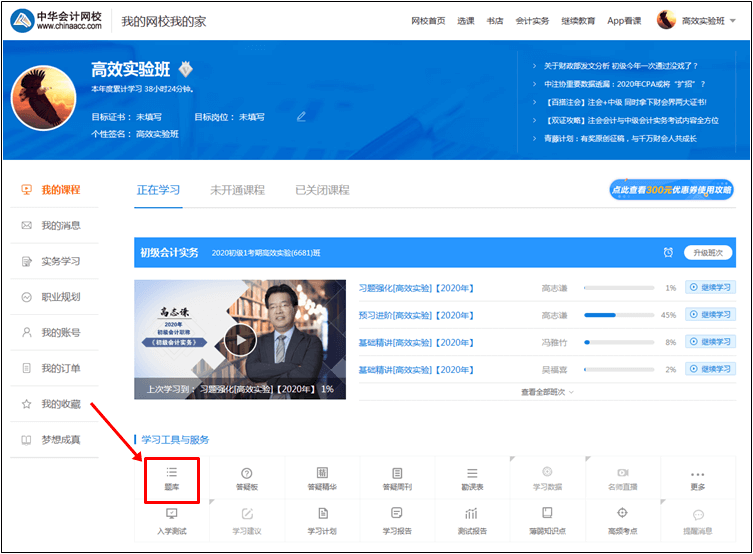Open 继续教育 in top navigation
Screen dimensions: 753x554
pyautogui.click(x=578, y=21)
